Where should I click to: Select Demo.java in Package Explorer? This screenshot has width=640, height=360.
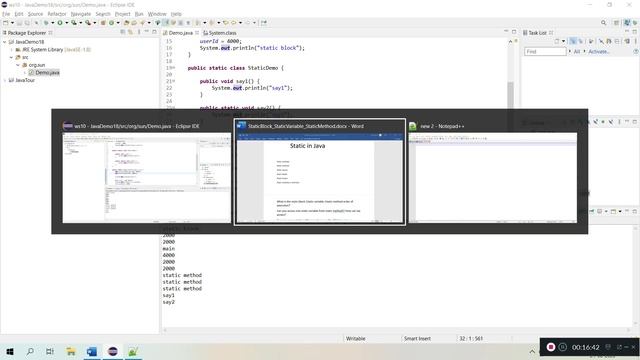44,73
